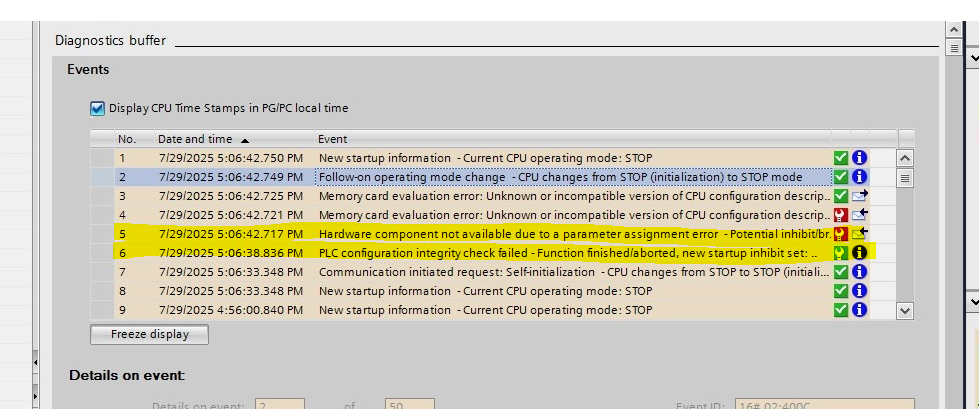Click timestamp 7/29/2025 5:06:42.725 PM
The image size is (979, 409).
click(x=230, y=196)
